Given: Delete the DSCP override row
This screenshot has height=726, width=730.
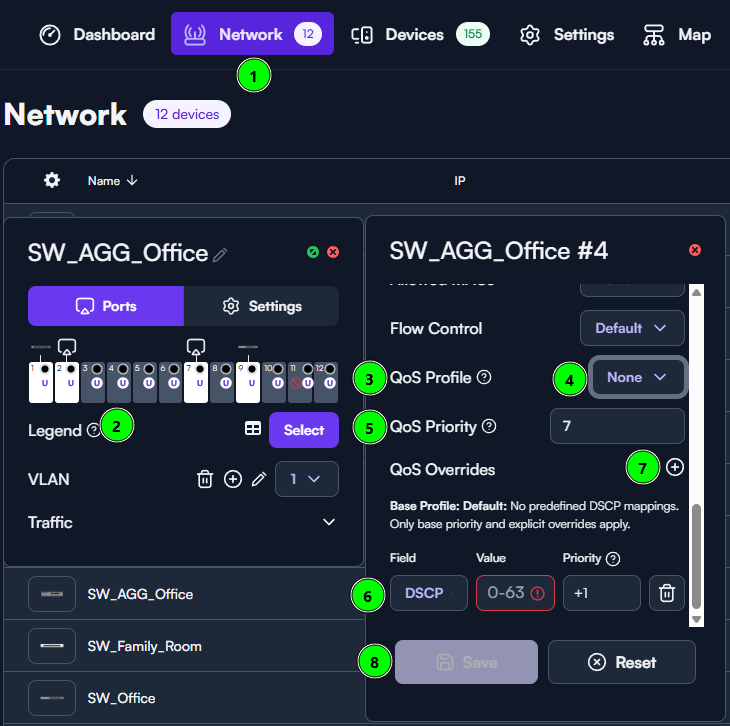Looking at the screenshot, I should click(x=666, y=593).
